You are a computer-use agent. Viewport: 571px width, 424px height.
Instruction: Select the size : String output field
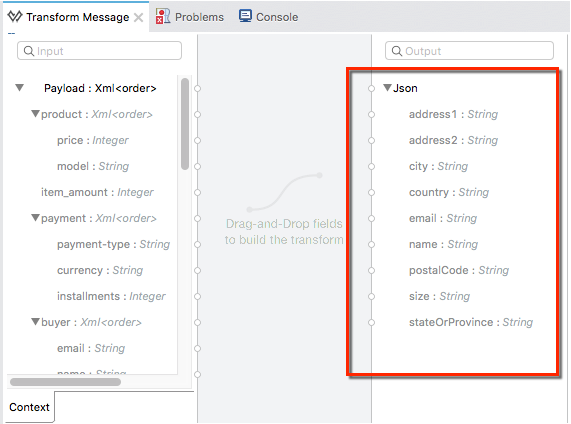439,296
